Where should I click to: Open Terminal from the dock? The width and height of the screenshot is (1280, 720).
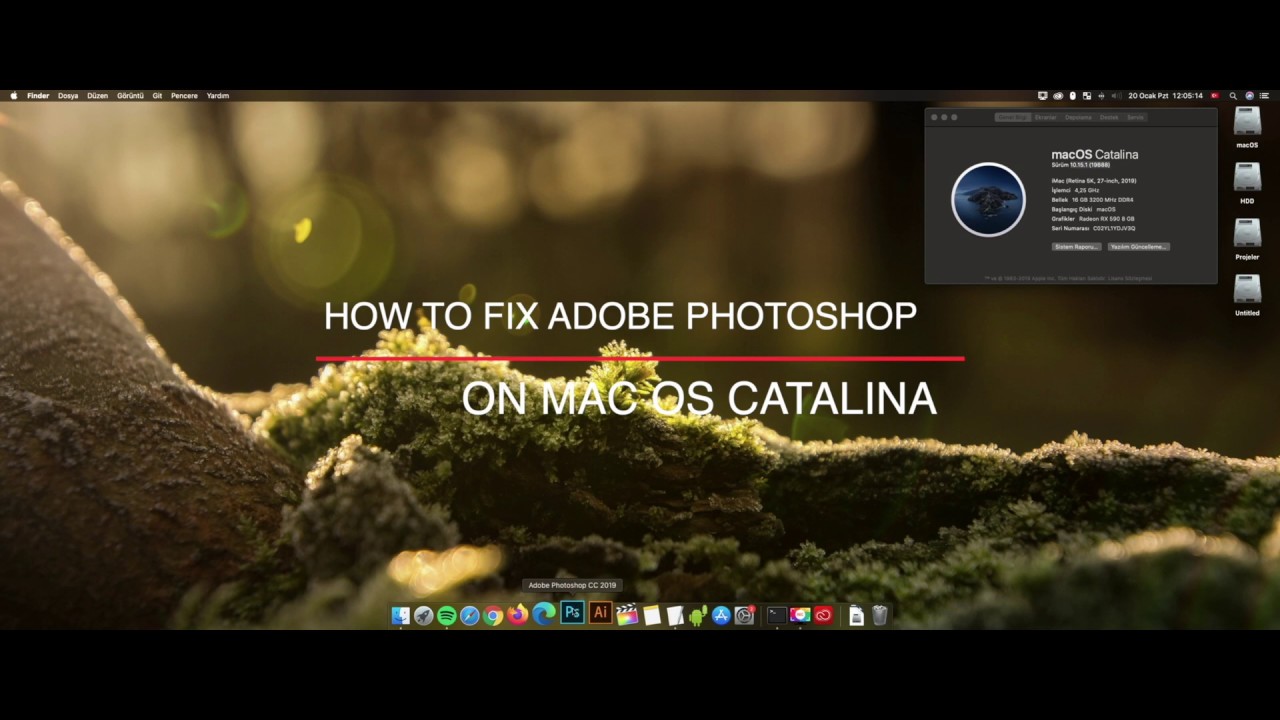(777, 615)
